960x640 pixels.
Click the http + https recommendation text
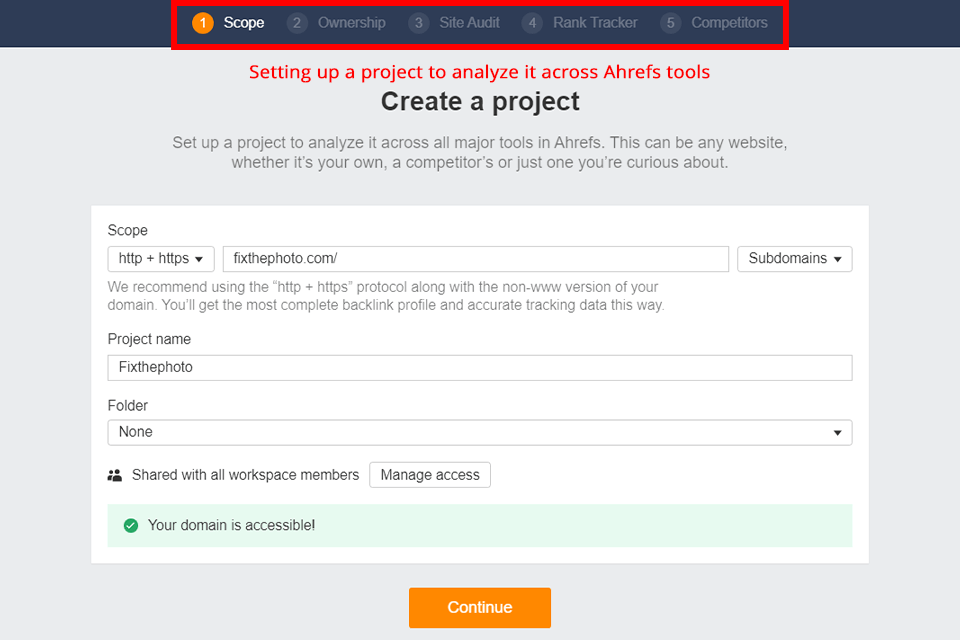[386, 296]
